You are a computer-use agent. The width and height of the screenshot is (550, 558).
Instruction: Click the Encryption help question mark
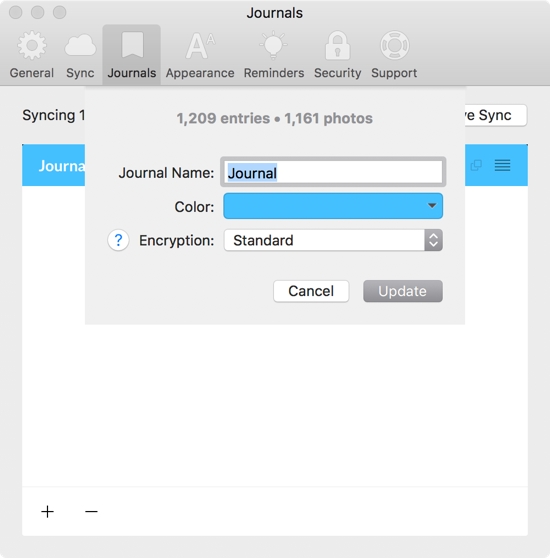(x=118, y=240)
